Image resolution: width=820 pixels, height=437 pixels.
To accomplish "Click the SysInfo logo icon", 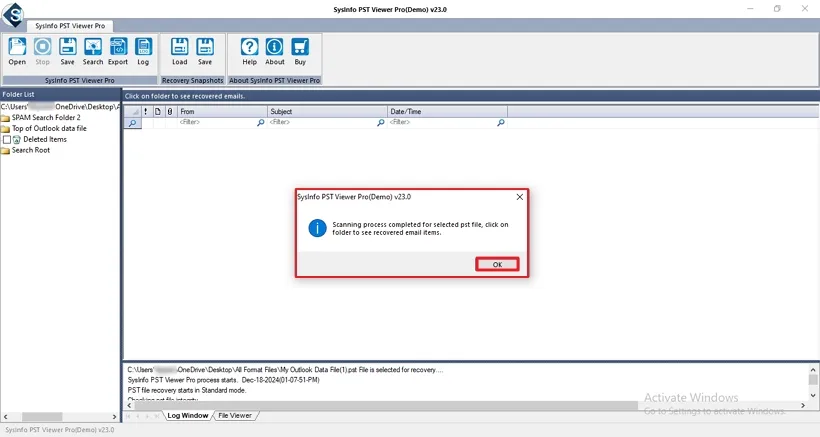I will point(13,14).
